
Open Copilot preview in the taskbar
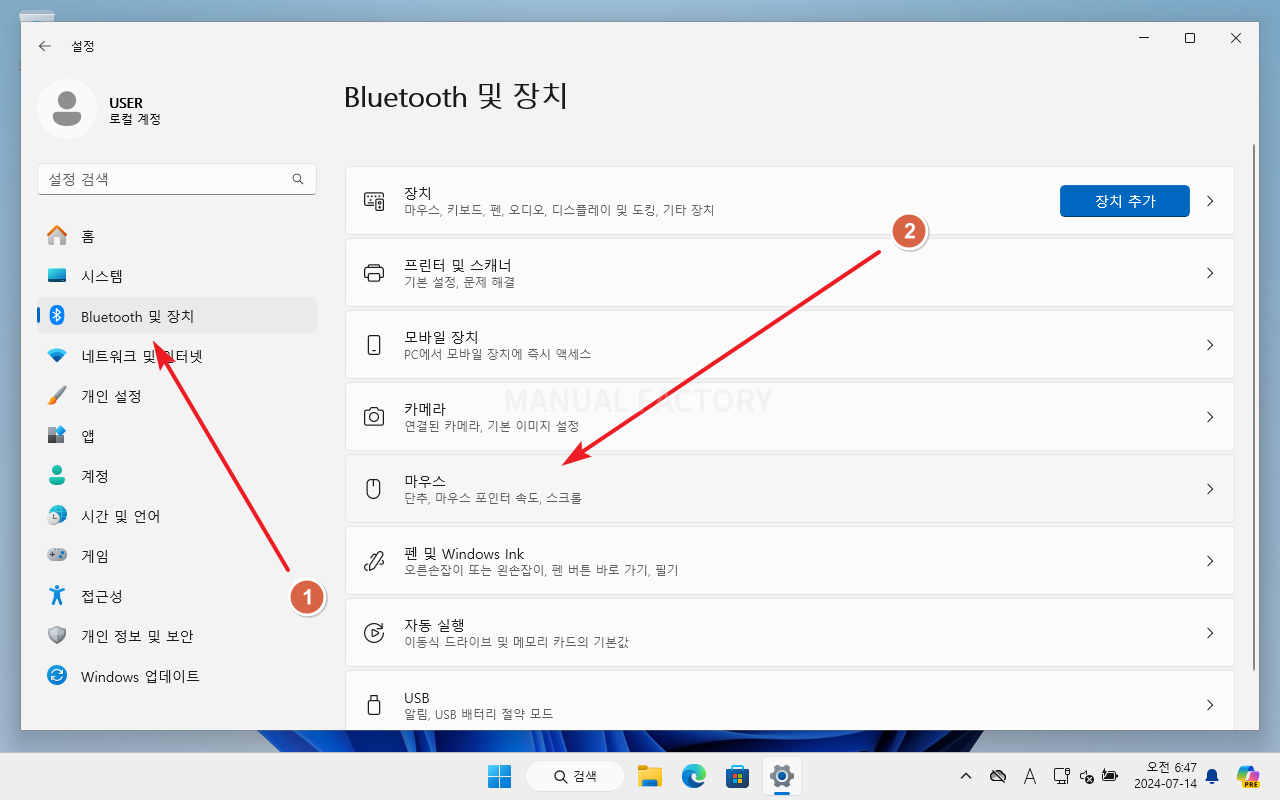[x=1247, y=776]
